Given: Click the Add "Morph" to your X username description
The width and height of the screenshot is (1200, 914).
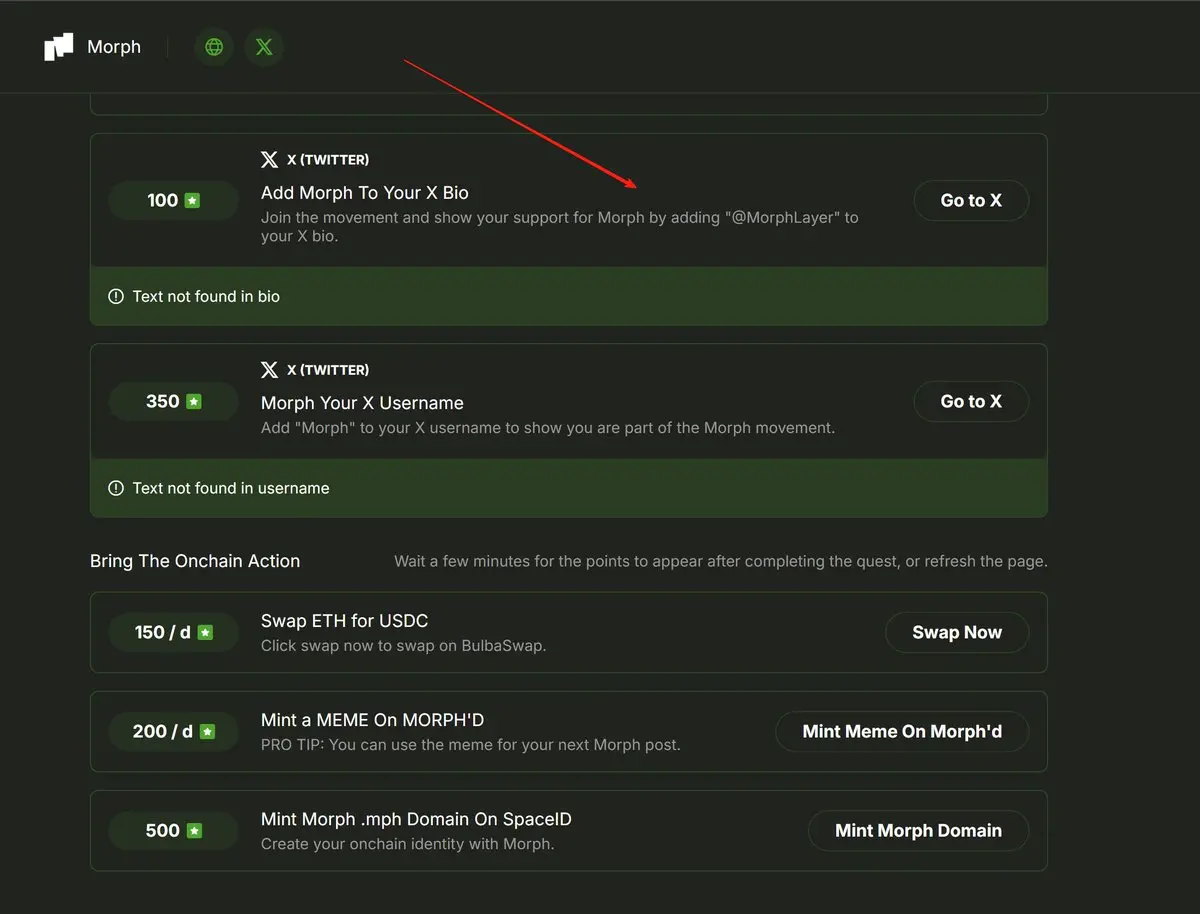Looking at the screenshot, I should pyautogui.click(x=548, y=428).
